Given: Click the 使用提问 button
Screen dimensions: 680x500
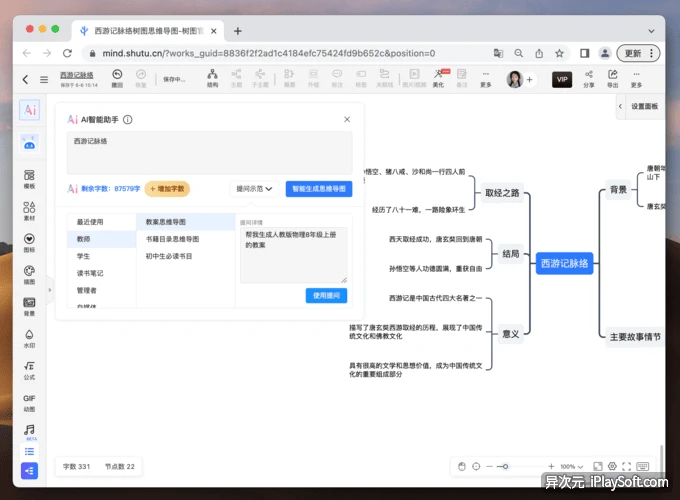Looking at the screenshot, I should coord(326,295).
